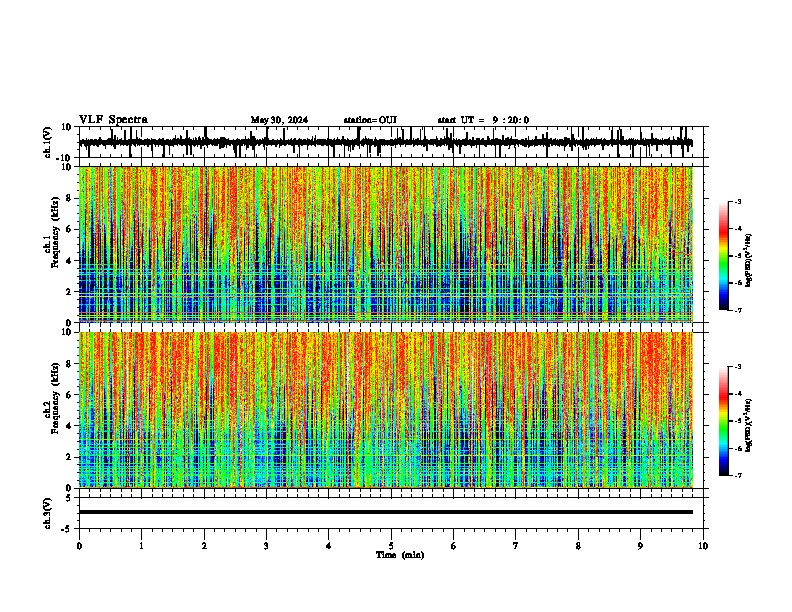Screen dimensions: 792x612
Task: Click time axis tick label "1"
Action: pyautogui.click(x=141, y=546)
